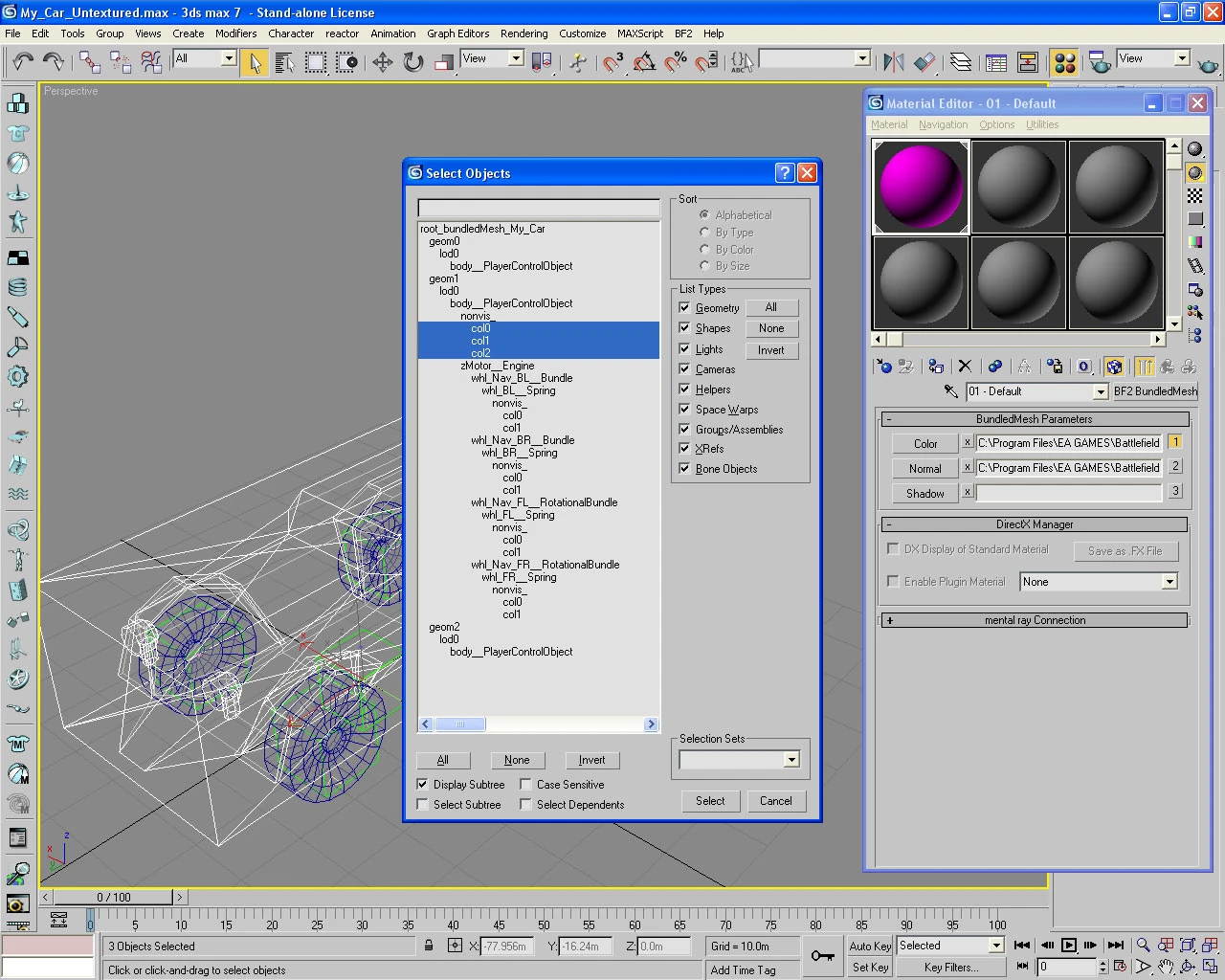Open the material name dropdown '01 - Default'
The width and height of the screenshot is (1225, 980).
pos(1100,391)
